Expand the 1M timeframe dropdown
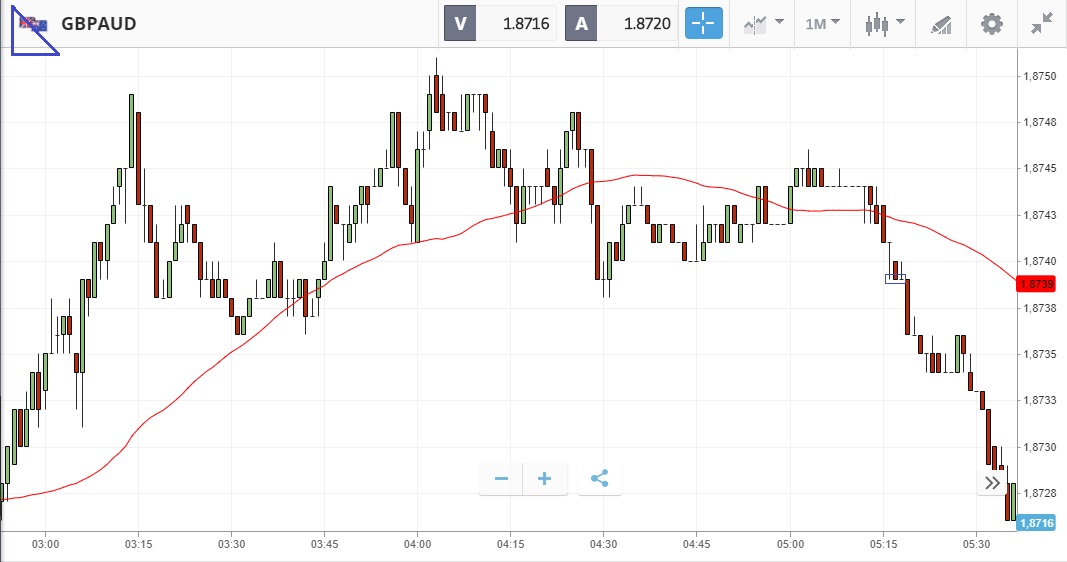The width and height of the screenshot is (1067, 562). tap(823, 23)
